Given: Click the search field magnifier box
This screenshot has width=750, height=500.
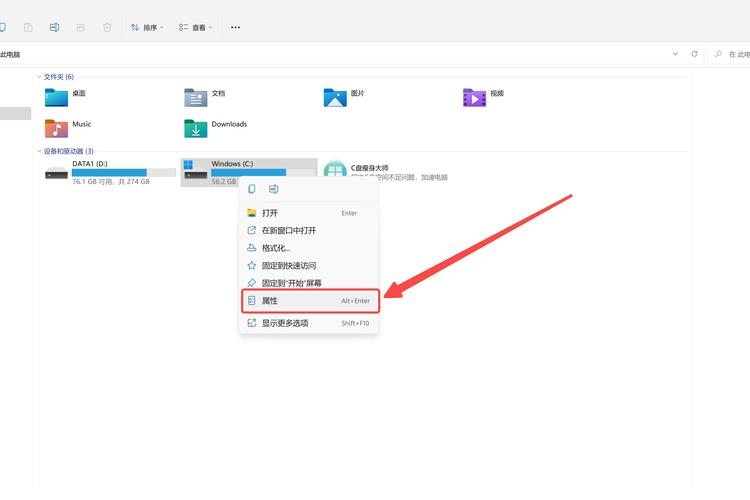Looking at the screenshot, I should pos(729,55).
